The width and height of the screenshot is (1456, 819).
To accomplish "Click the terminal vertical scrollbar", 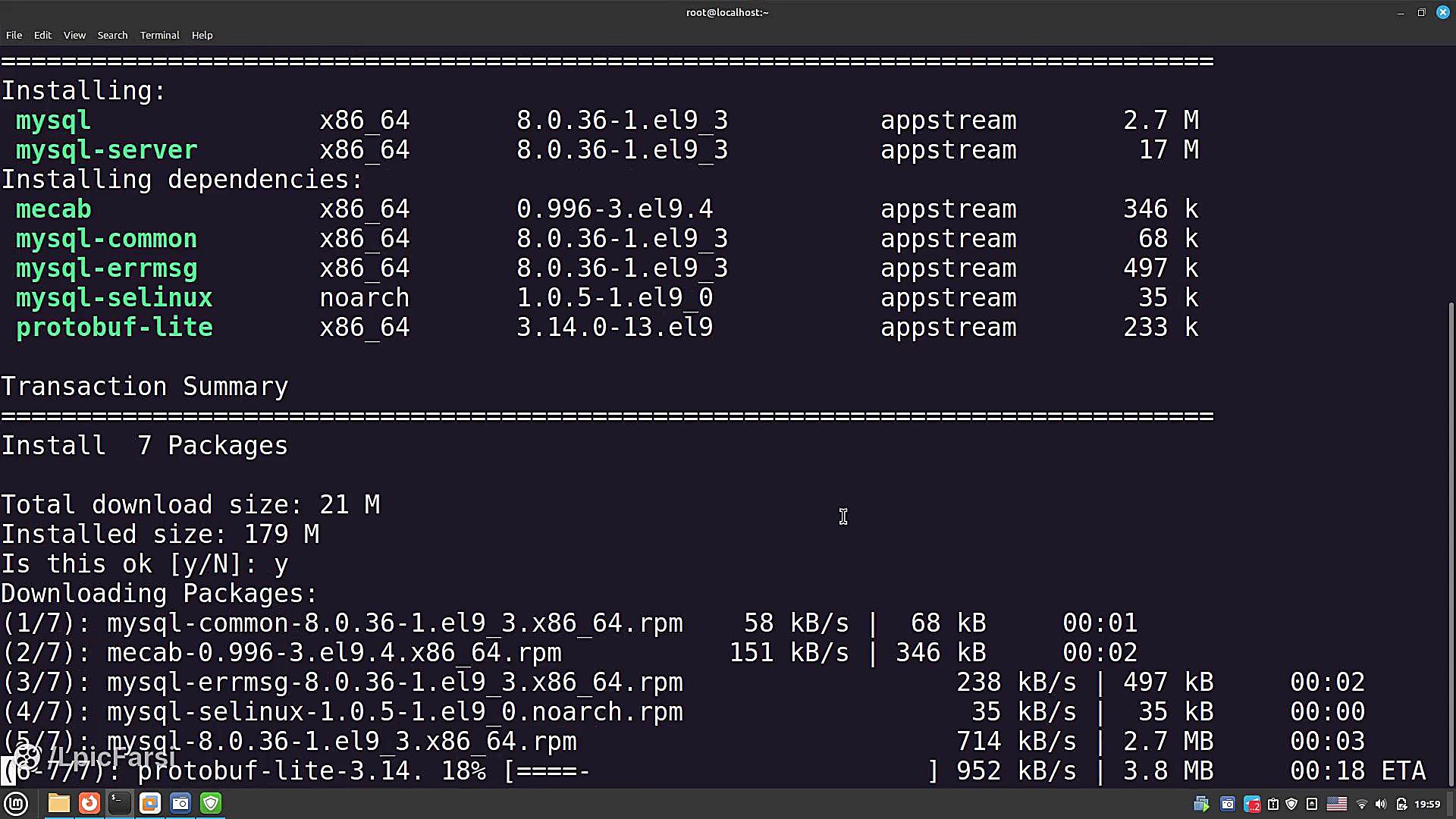I will 1451,544.
